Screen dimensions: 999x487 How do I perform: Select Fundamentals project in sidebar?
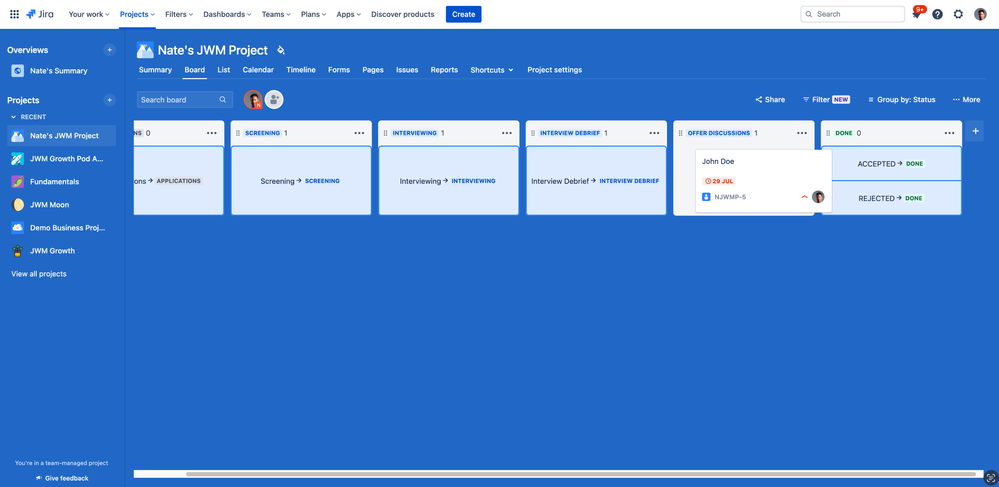pos(61,182)
